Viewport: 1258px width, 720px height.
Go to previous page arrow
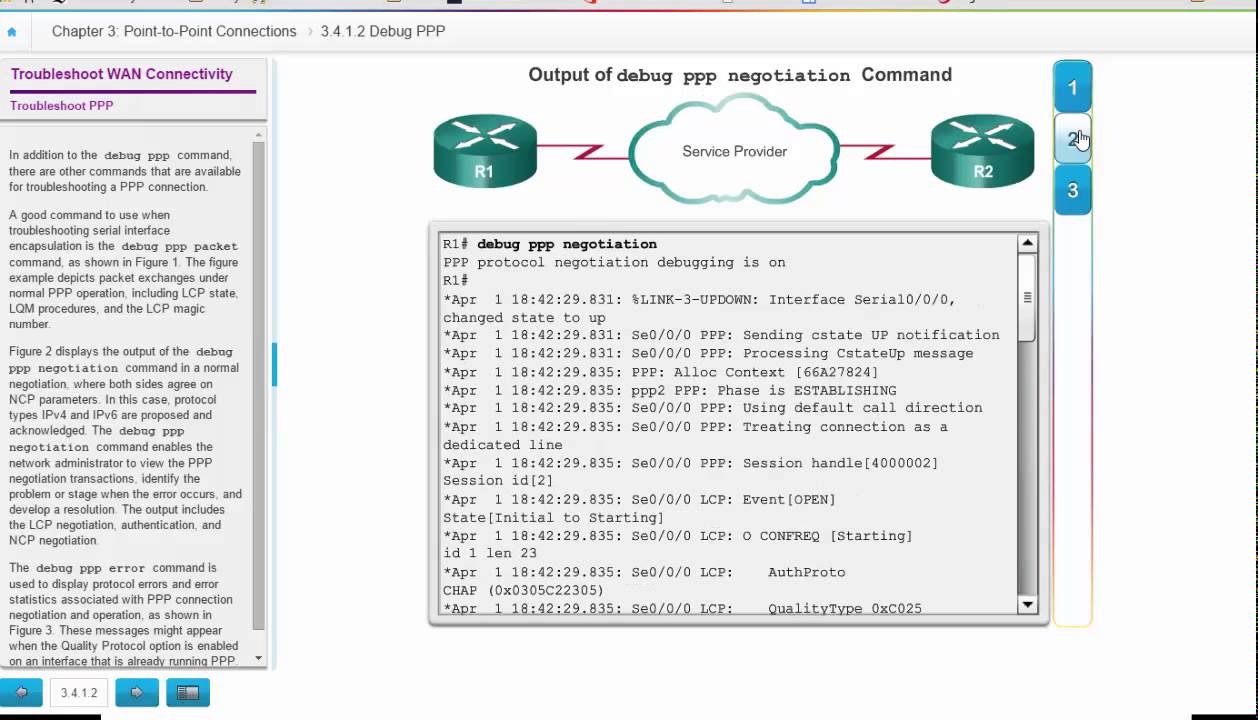tap(21, 692)
